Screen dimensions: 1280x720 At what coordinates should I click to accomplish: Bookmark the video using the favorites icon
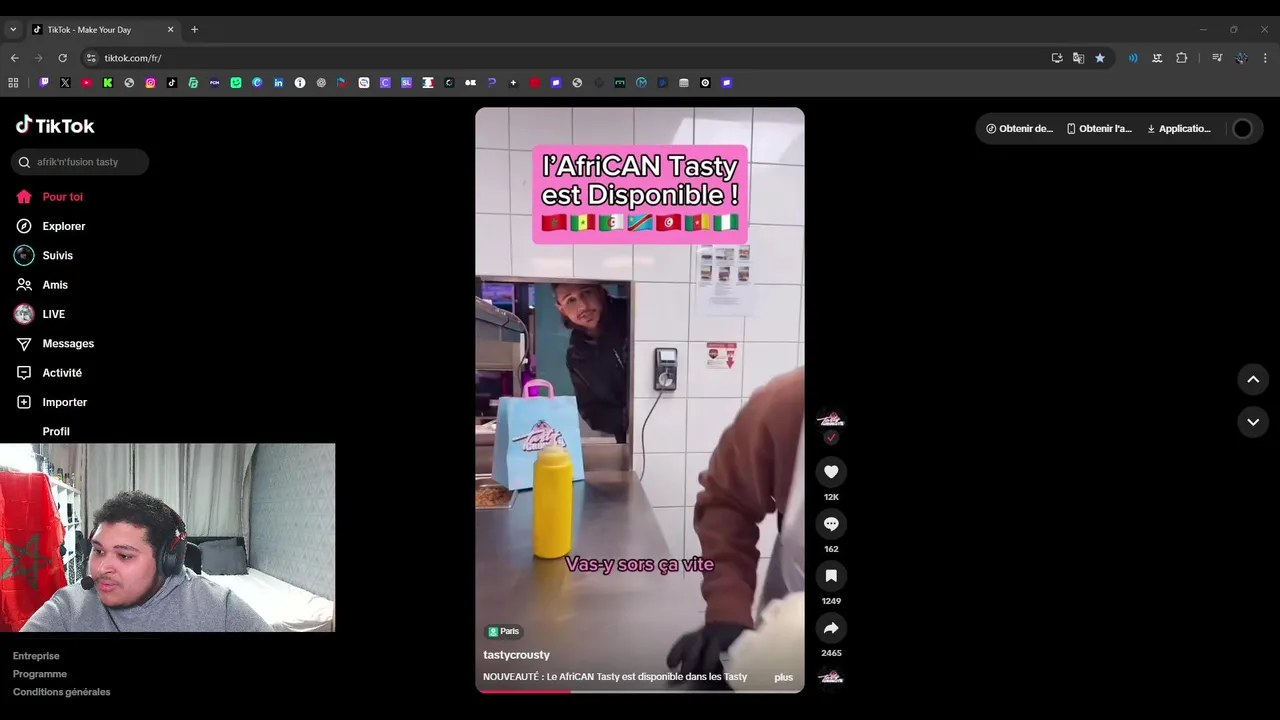pyautogui.click(x=831, y=576)
